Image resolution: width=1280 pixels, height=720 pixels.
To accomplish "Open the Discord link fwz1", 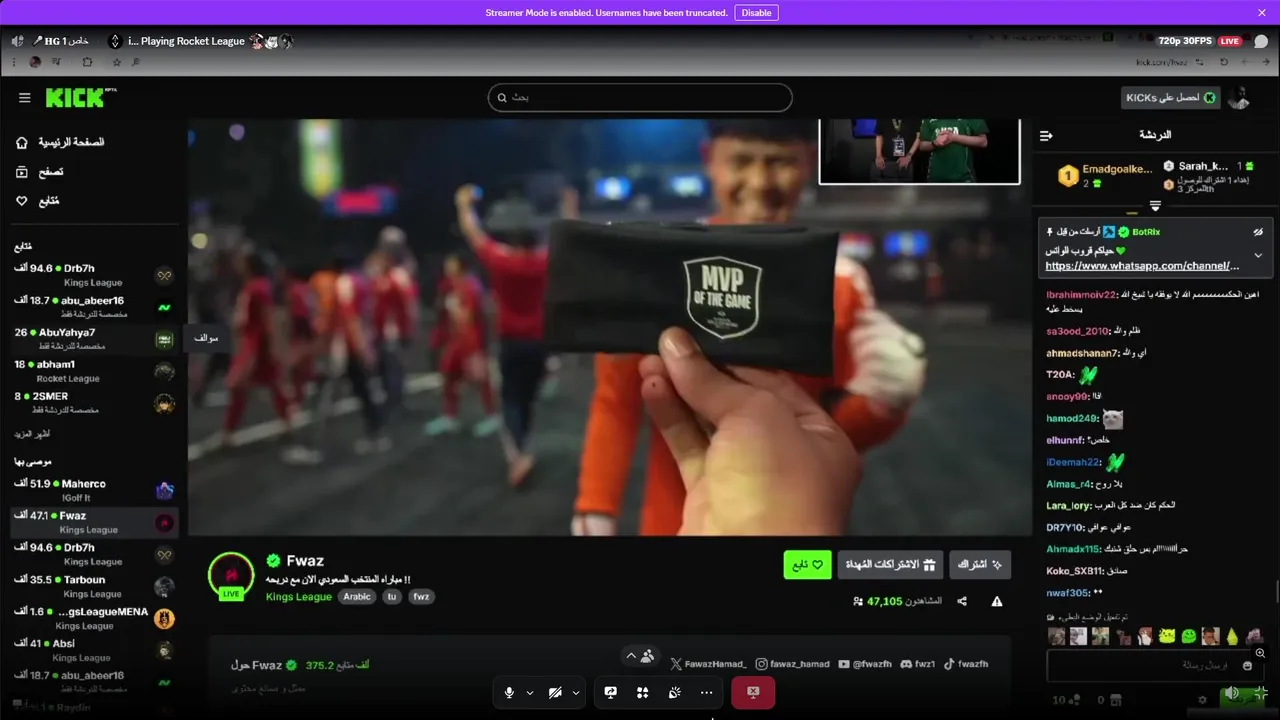I will pos(918,664).
